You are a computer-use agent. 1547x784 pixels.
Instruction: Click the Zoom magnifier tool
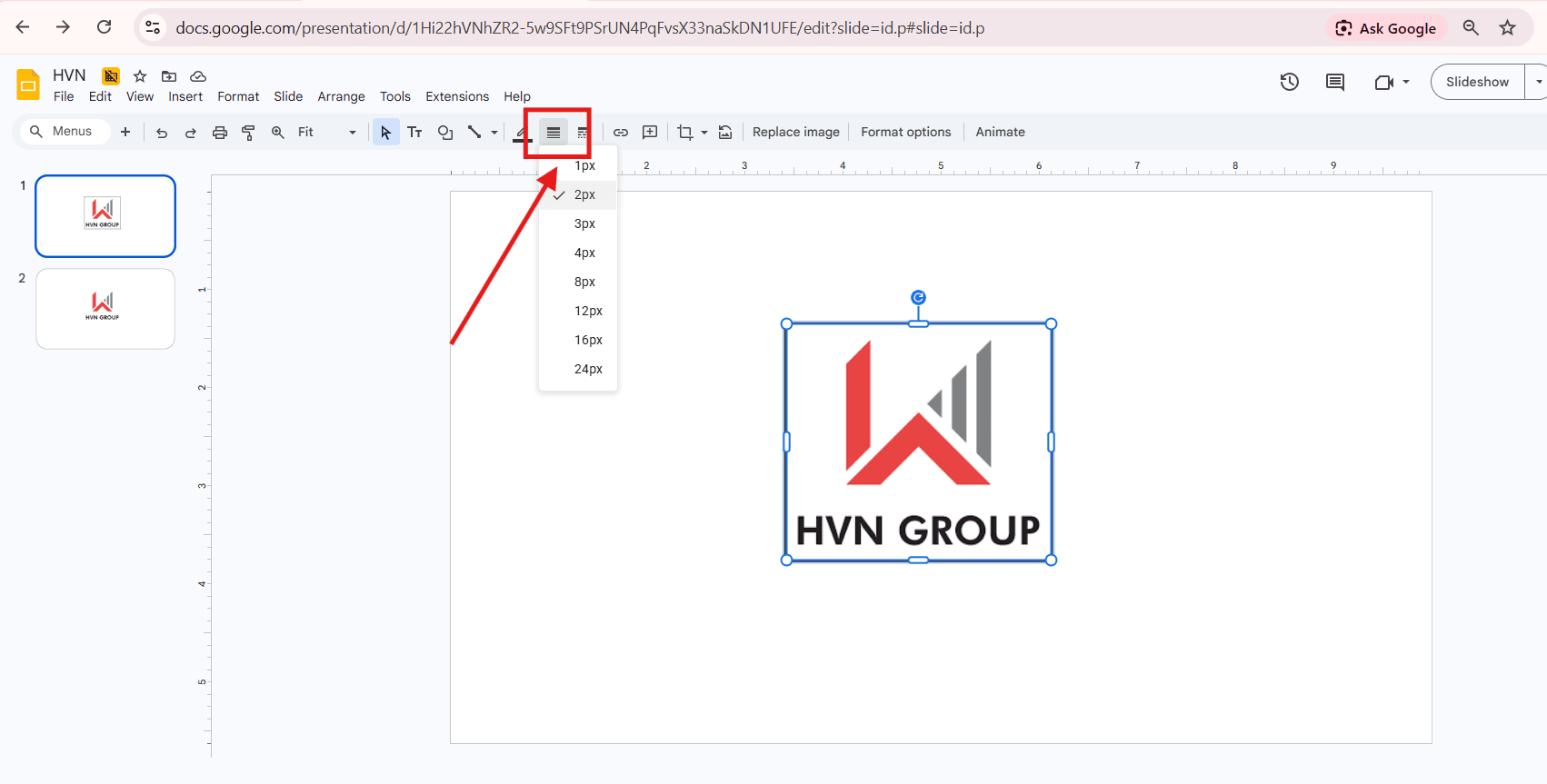(278, 133)
